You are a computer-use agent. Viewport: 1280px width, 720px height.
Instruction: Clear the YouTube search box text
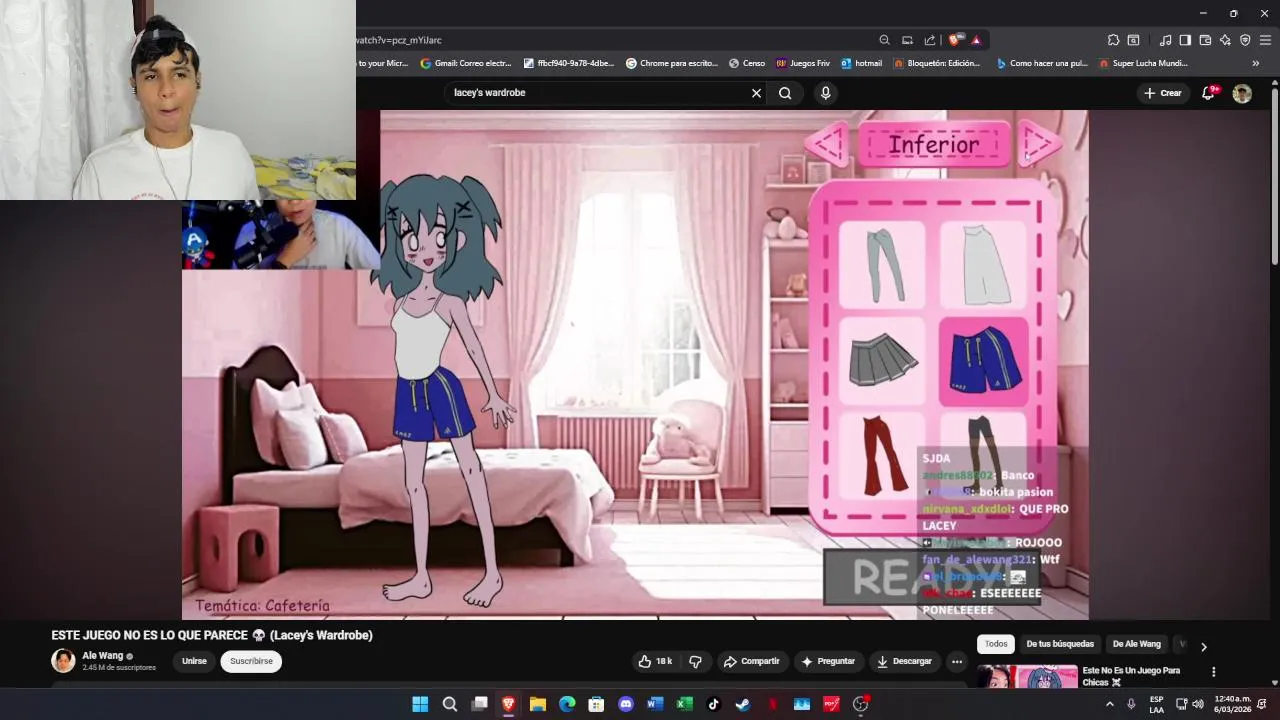(756, 93)
